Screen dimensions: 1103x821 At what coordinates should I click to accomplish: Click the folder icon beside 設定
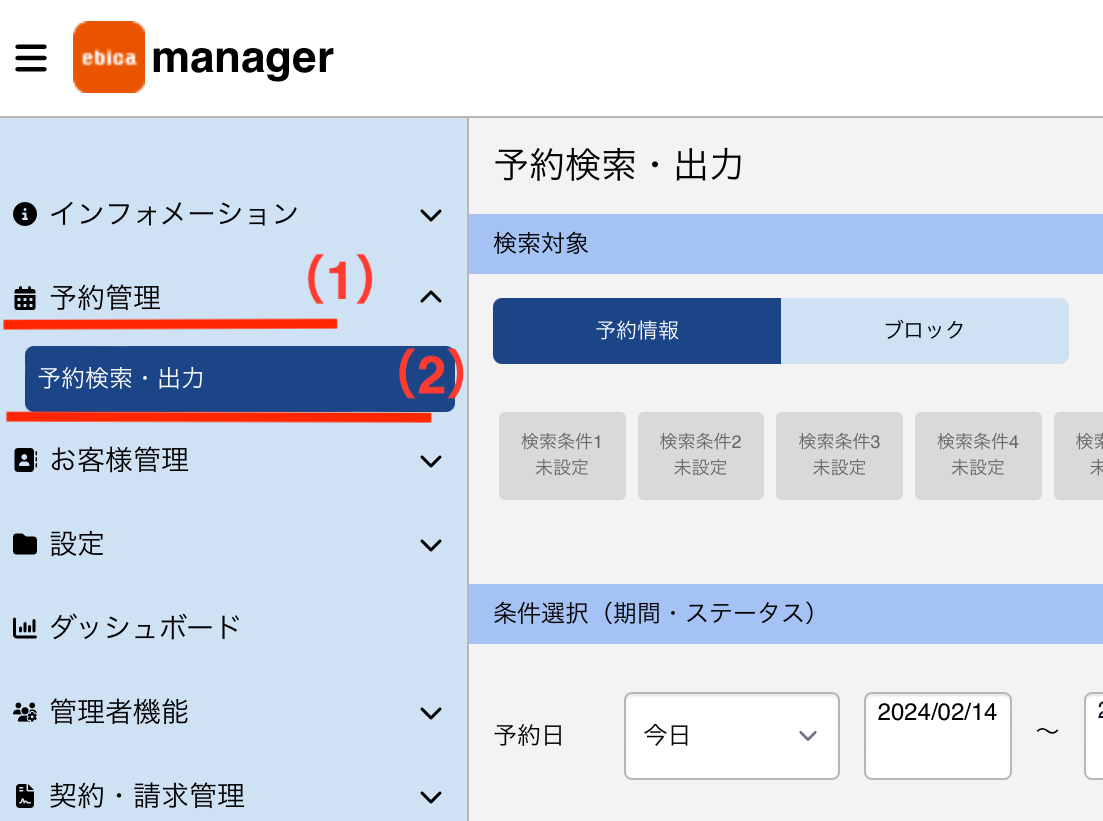pyautogui.click(x=25, y=544)
